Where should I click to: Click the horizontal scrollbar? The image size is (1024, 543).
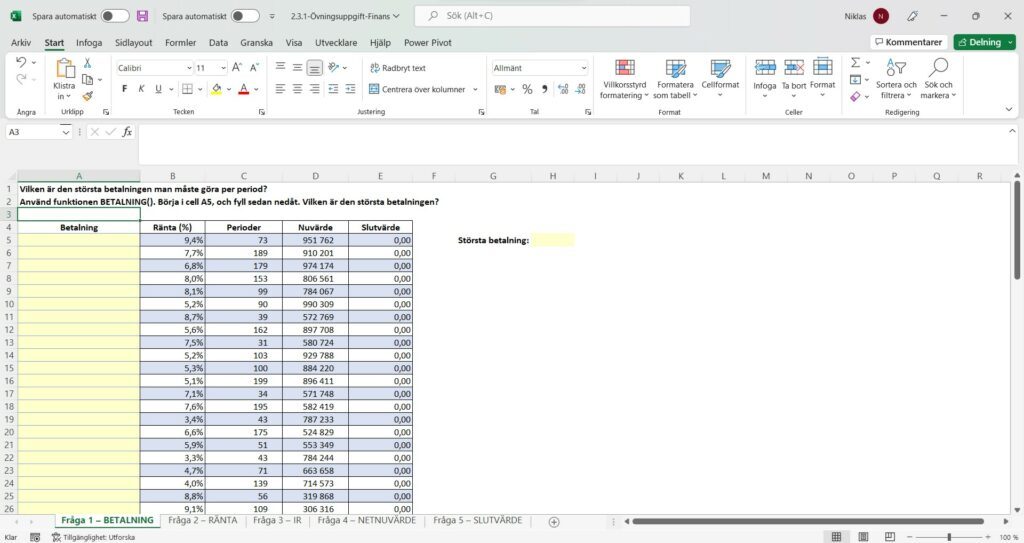(808, 521)
